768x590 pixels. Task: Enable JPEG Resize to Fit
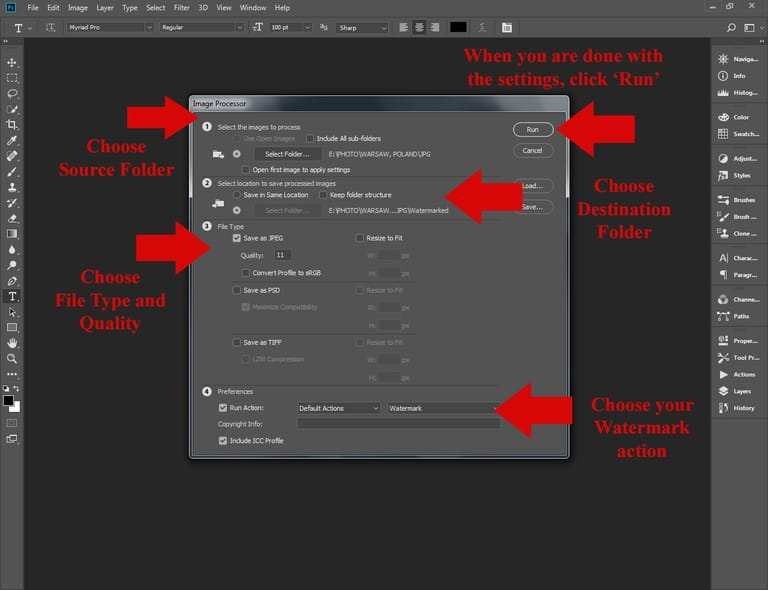[x=360, y=238]
